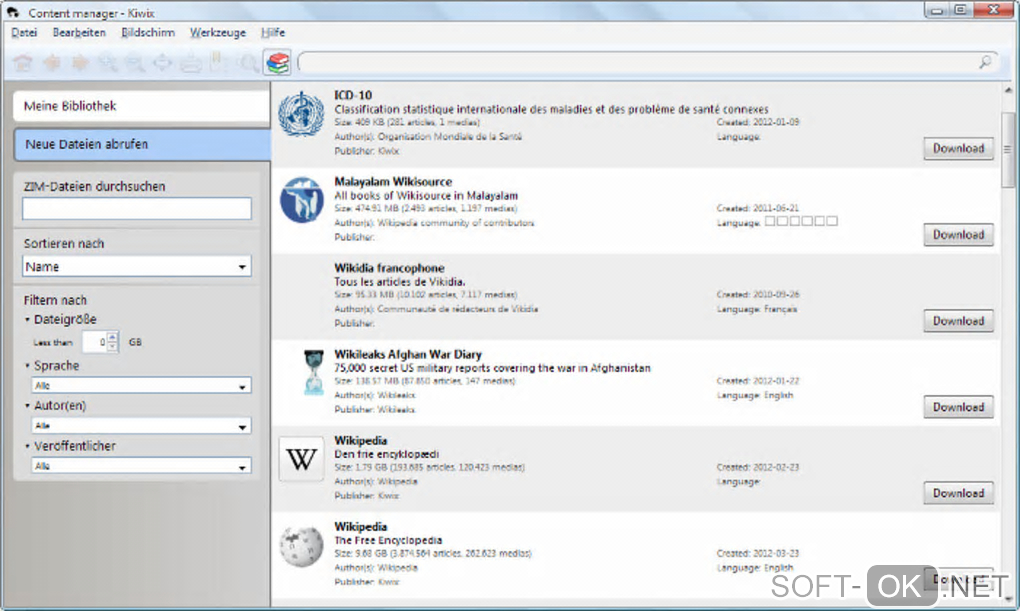Image resolution: width=1020 pixels, height=611 pixels.
Task: Open the Bildschirm menu
Action: click(148, 33)
